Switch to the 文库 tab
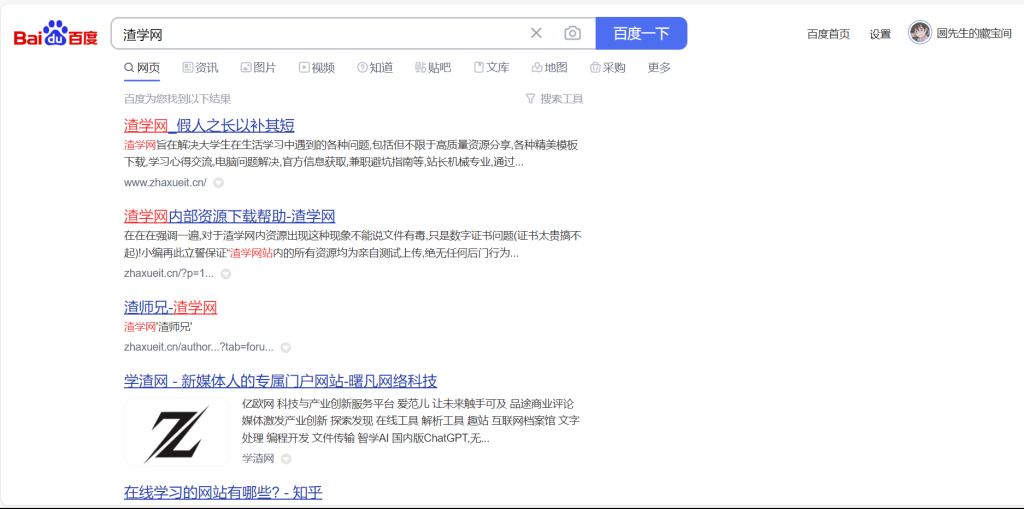The height and width of the screenshot is (509, 1024). click(x=491, y=67)
